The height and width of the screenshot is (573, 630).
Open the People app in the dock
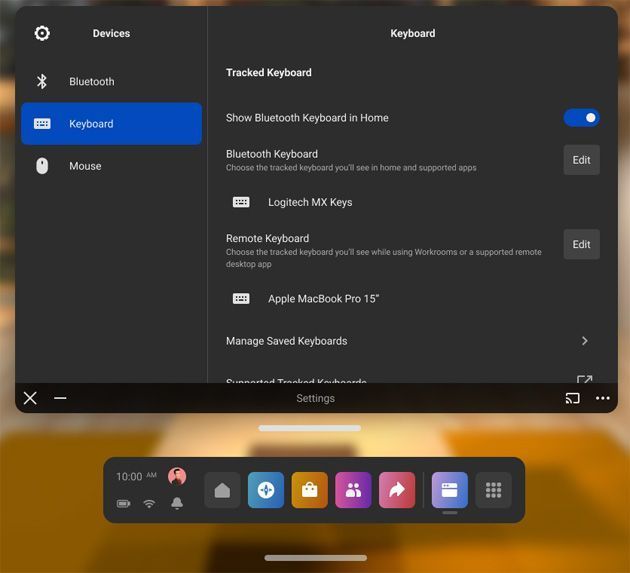(353, 490)
